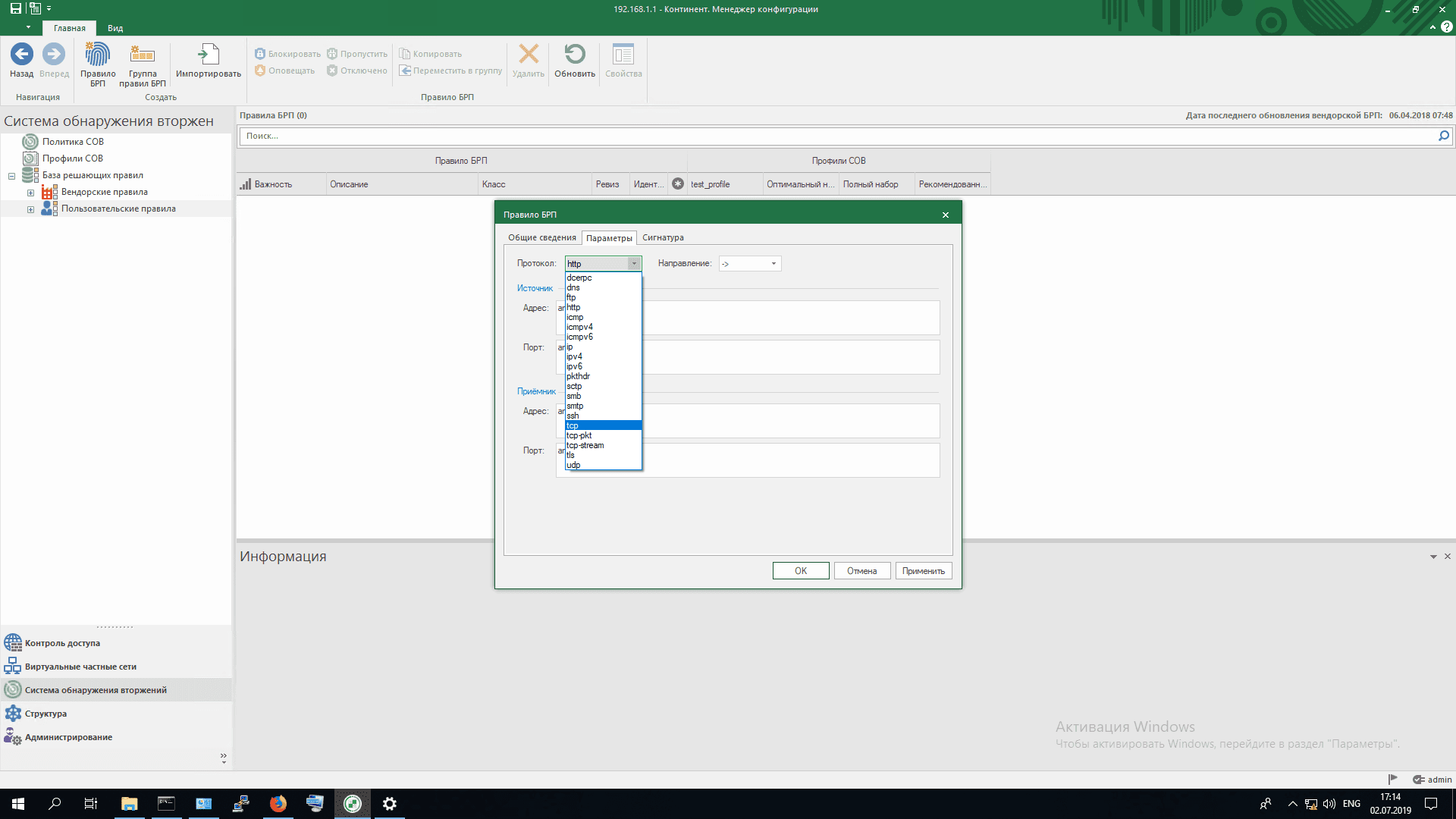This screenshot has width=1456, height=819.
Task: Click the Назад navigation arrow
Action: pos(21,55)
